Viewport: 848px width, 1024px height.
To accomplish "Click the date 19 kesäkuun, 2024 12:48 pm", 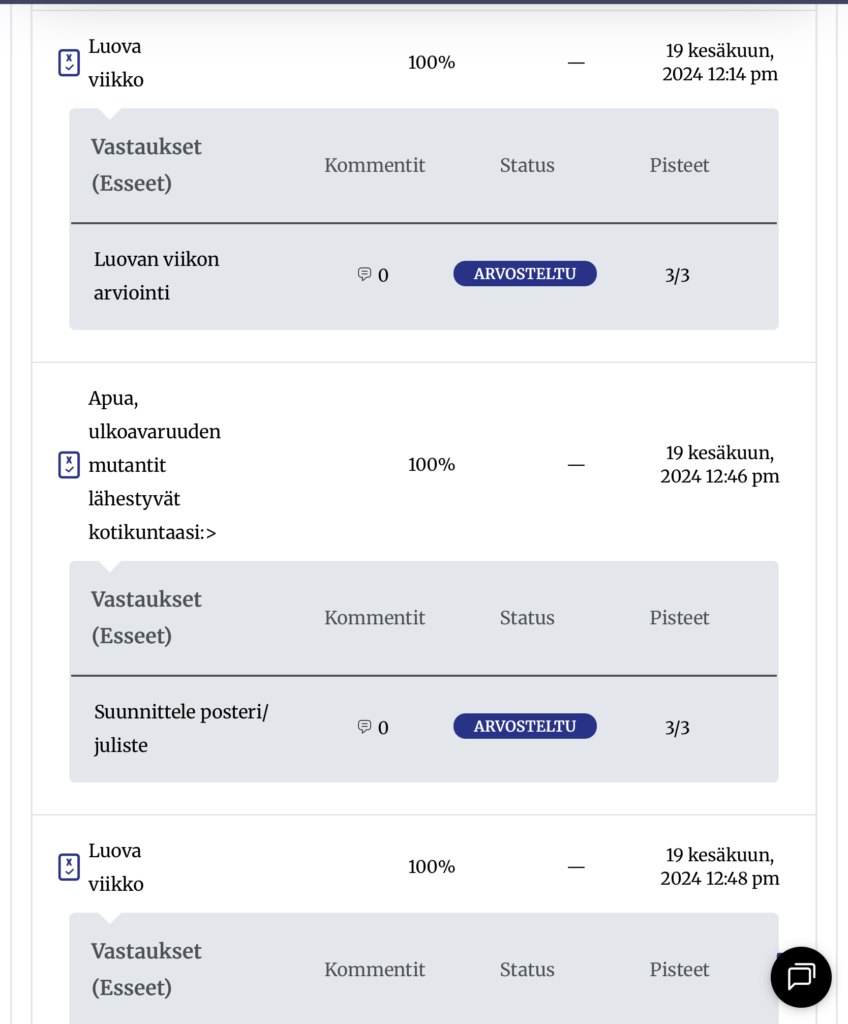I will [x=719, y=867].
